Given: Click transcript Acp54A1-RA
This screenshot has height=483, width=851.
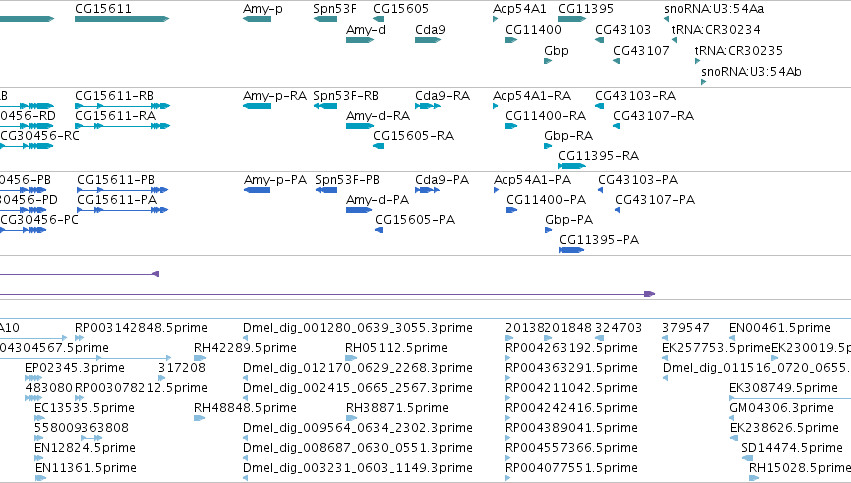Looking at the screenshot, I should pos(496,106).
